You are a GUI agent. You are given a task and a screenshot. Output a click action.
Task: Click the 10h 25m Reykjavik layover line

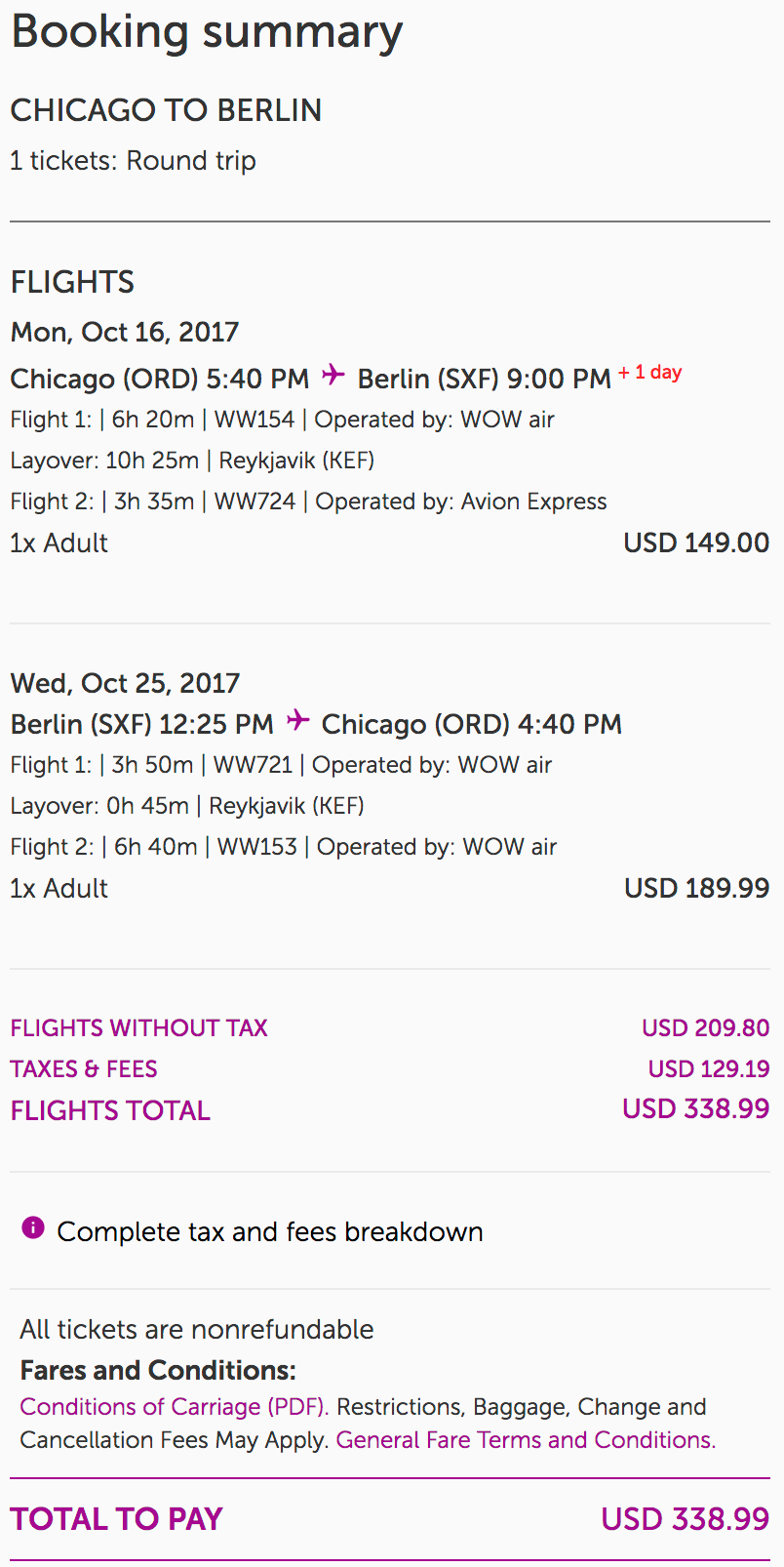coord(192,461)
